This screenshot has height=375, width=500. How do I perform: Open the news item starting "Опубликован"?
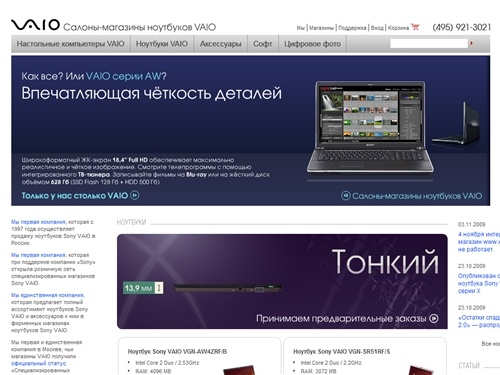tap(479, 283)
